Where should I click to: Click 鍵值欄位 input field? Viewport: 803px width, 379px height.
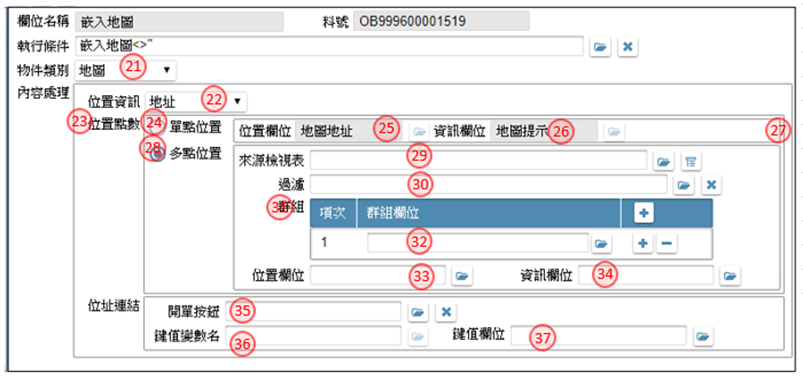[598, 335]
